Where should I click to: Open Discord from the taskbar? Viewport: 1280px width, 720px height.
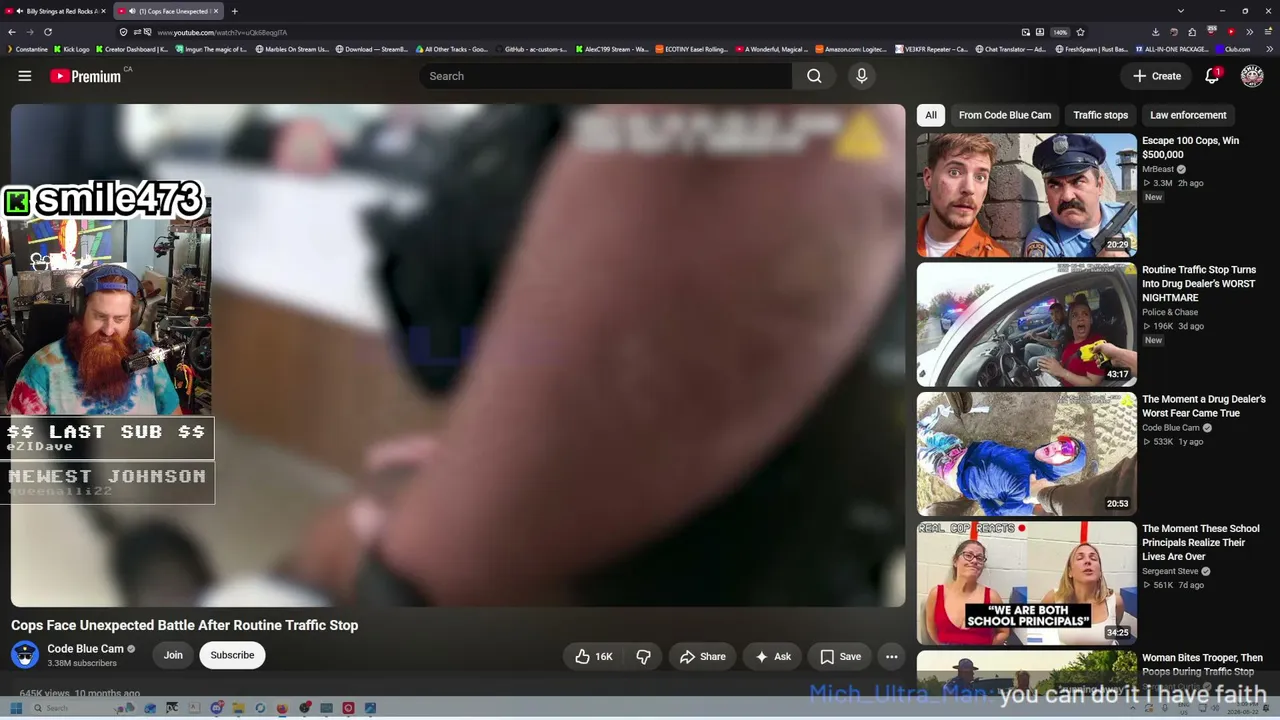click(x=216, y=708)
